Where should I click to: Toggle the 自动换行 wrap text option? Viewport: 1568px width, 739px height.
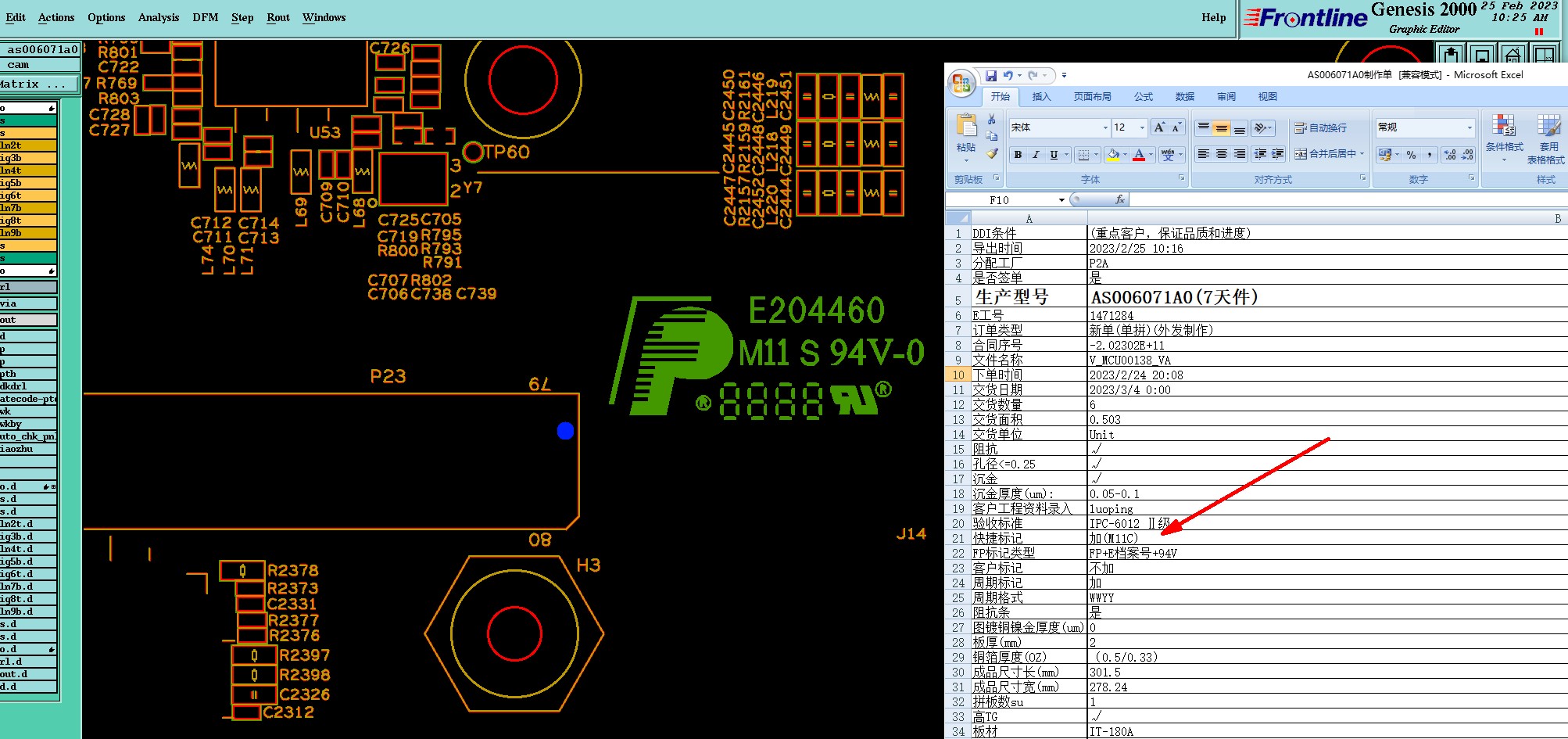point(1321,128)
